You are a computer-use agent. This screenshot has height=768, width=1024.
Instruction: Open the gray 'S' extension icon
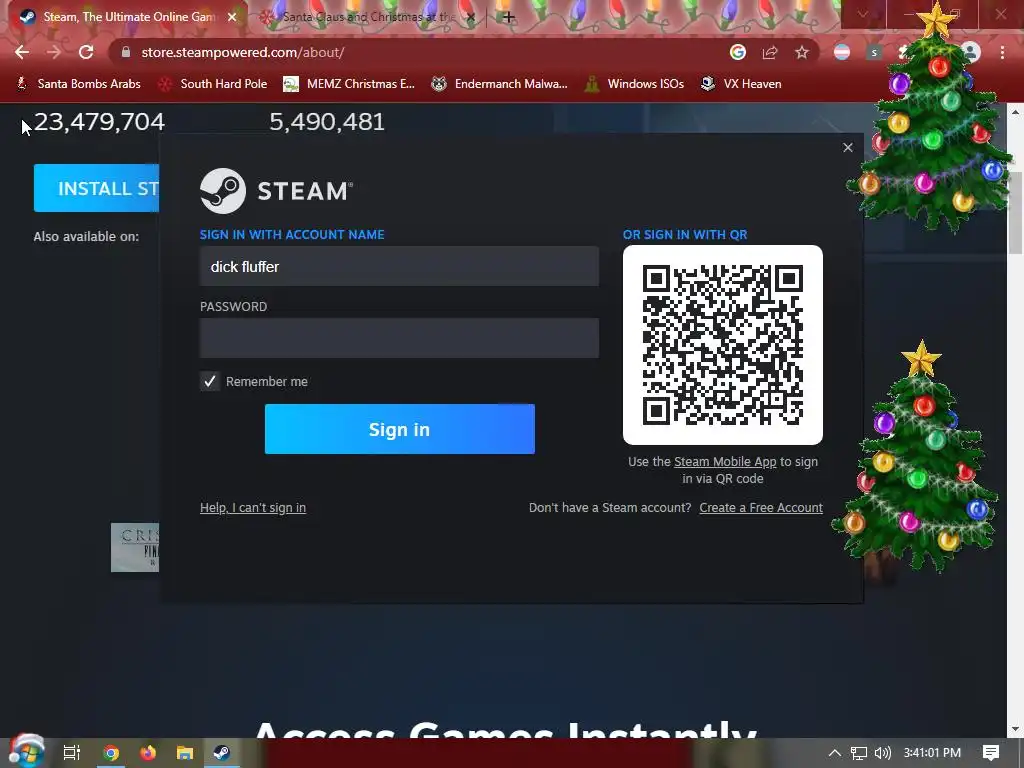(x=874, y=52)
